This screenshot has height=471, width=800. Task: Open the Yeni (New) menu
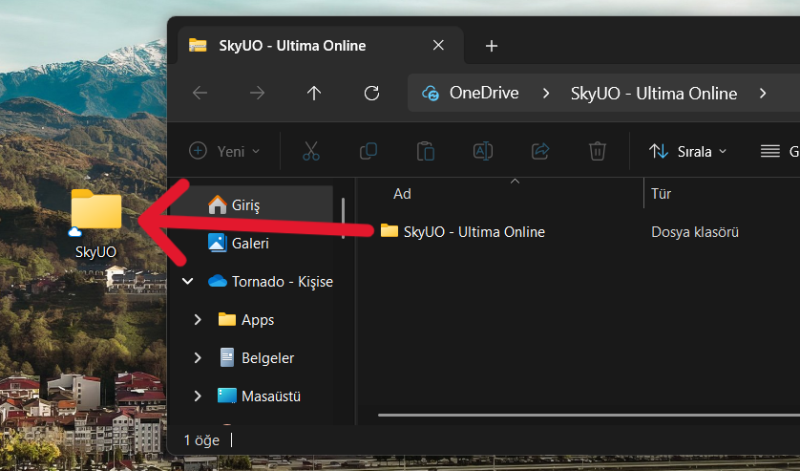pos(224,152)
